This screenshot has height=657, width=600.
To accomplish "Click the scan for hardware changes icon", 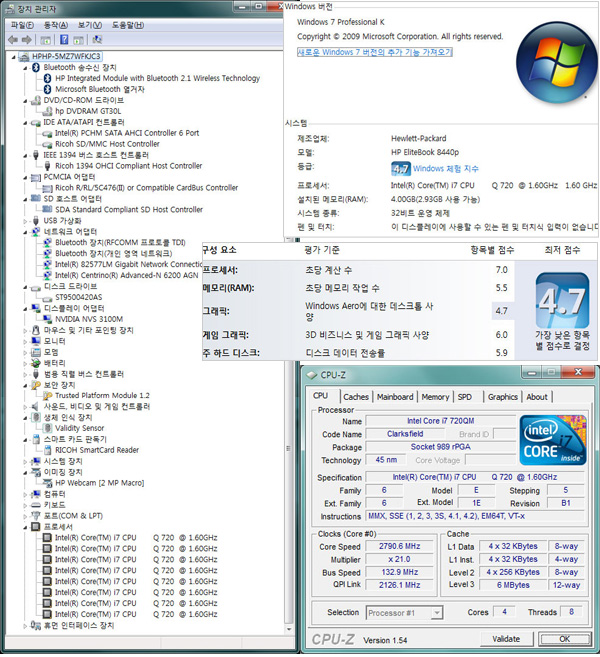I will 97,40.
